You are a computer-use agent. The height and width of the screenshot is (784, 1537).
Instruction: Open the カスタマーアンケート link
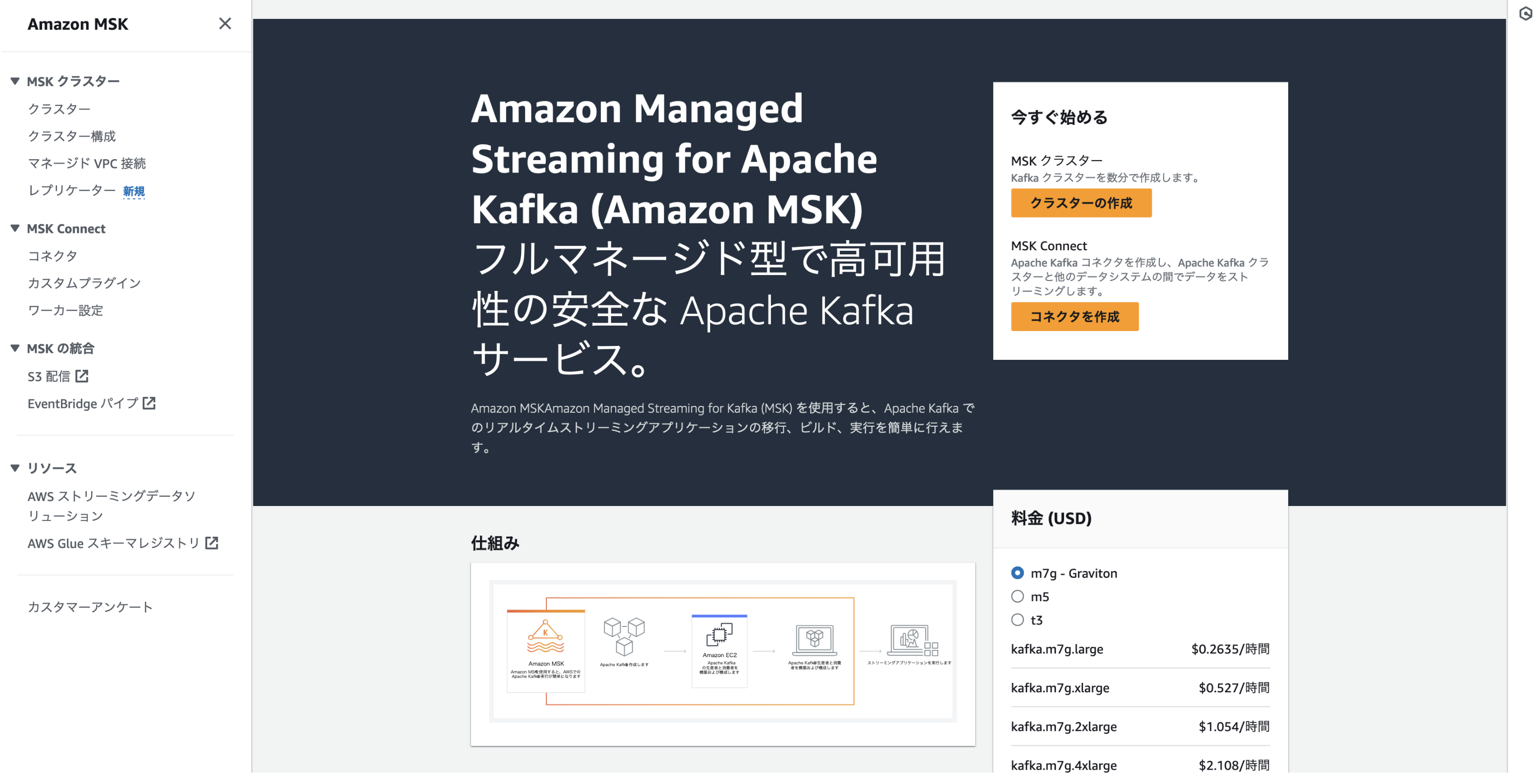tap(90, 607)
